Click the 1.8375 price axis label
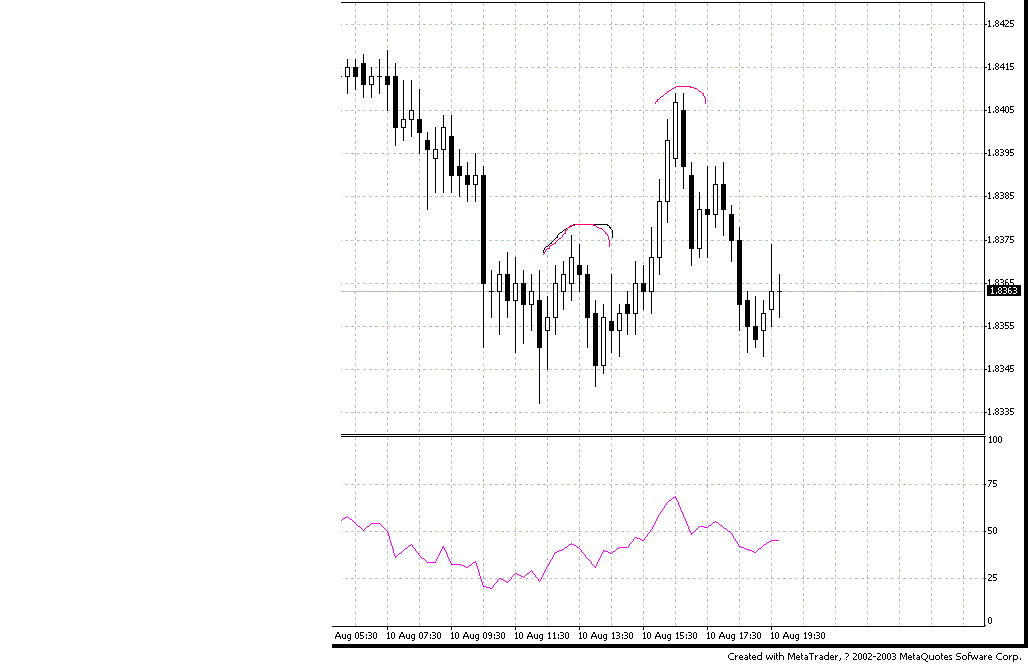Viewport: 1028px width, 664px height. coord(1002,240)
